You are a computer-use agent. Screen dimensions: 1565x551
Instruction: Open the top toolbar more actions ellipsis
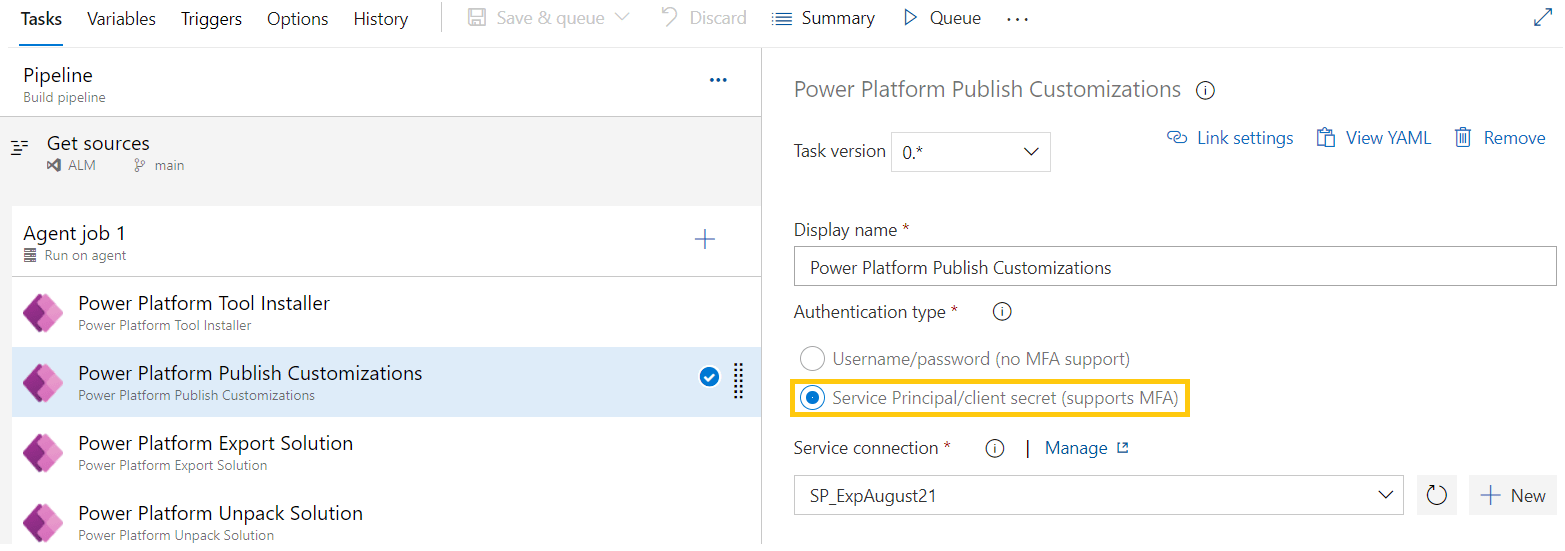(x=1017, y=19)
